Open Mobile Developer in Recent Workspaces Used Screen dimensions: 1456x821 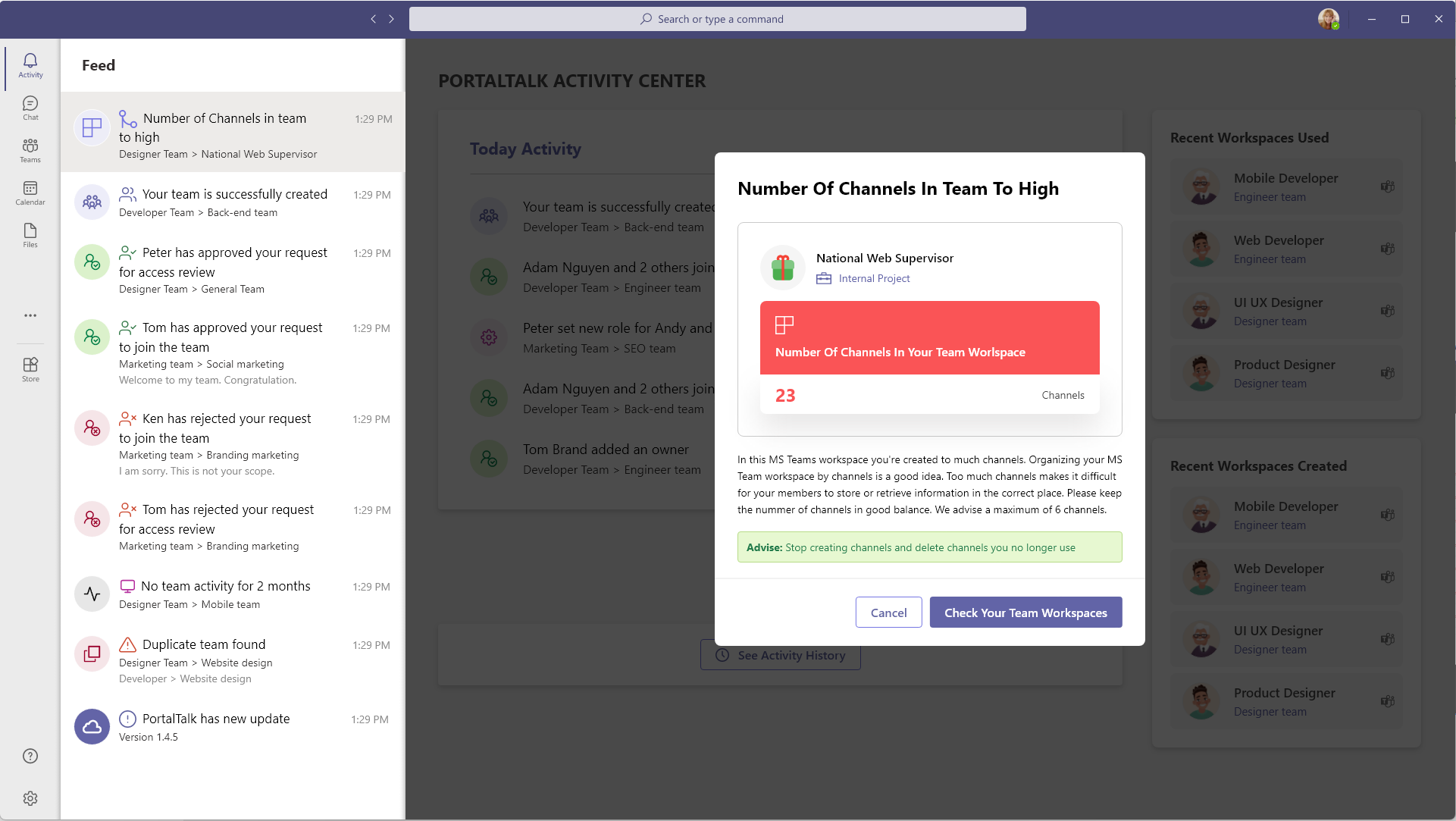pyautogui.click(x=1286, y=186)
